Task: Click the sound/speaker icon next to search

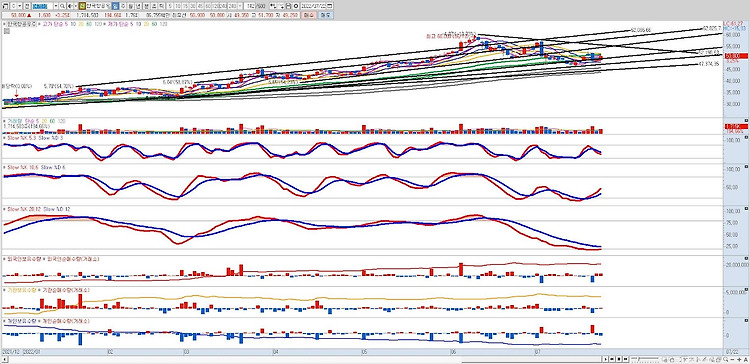Action: [69, 6]
